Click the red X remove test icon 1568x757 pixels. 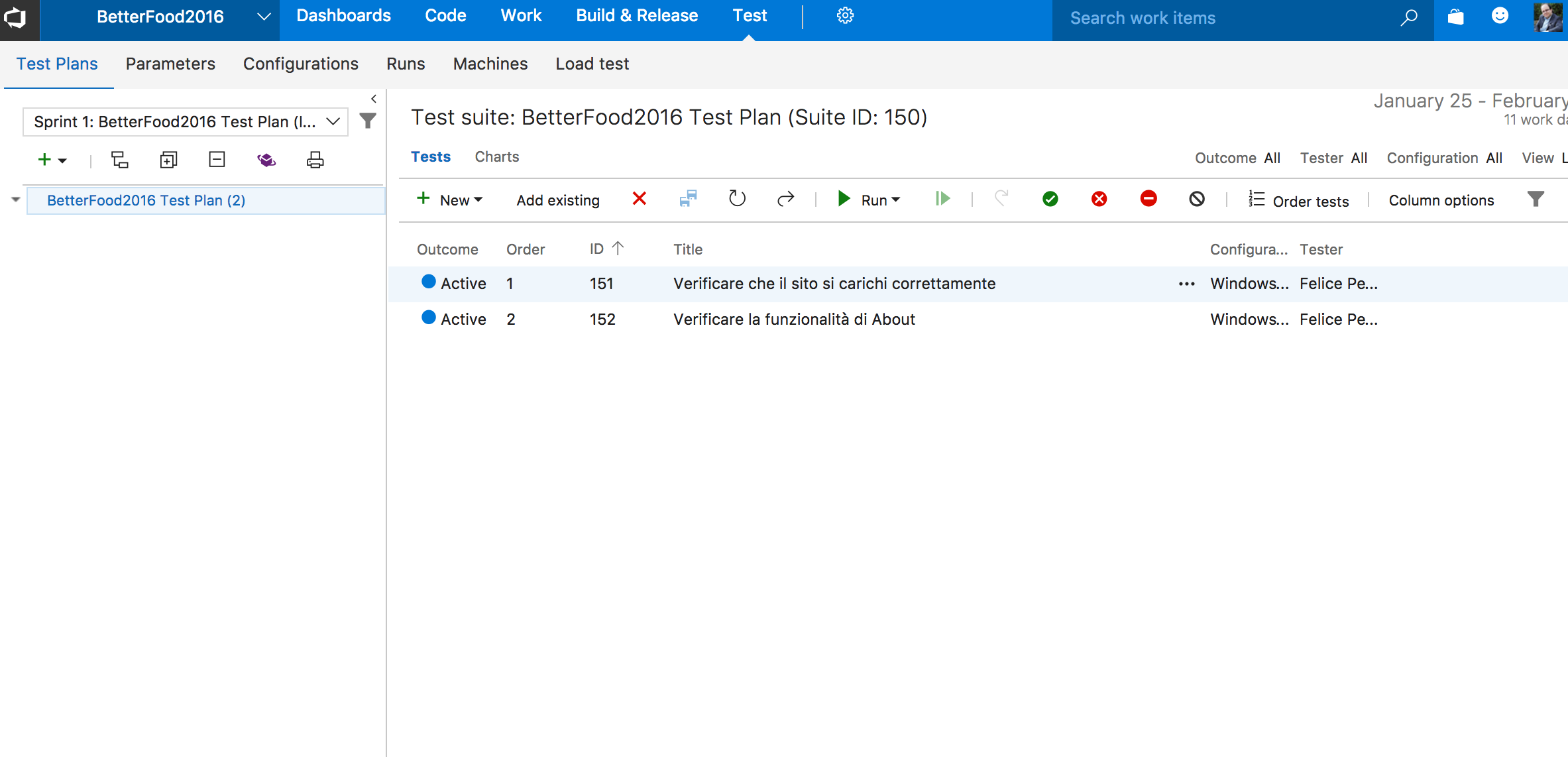[x=640, y=199]
